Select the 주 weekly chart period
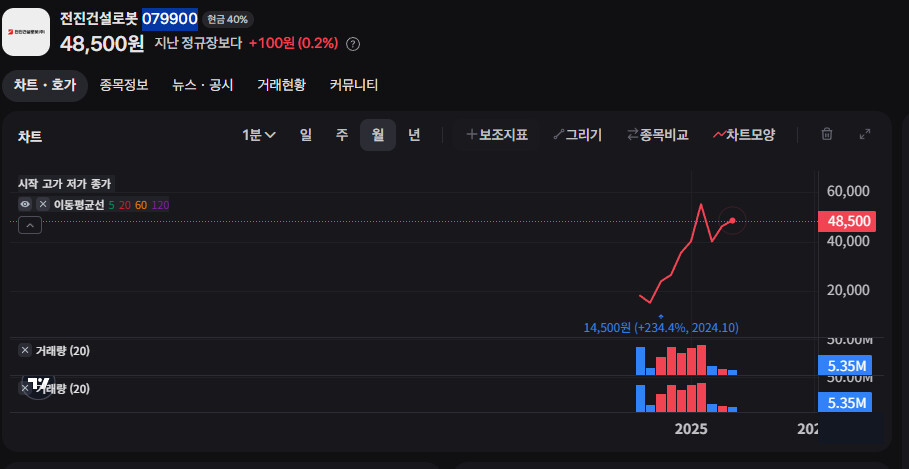 coord(342,135)
